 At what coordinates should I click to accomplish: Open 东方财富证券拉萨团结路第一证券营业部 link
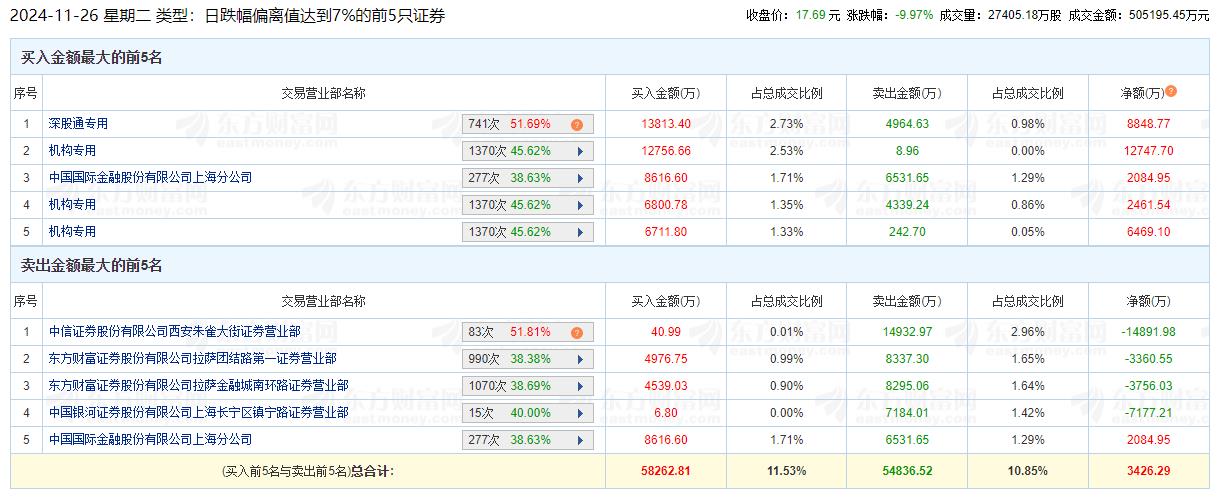[x=192, y=359]
